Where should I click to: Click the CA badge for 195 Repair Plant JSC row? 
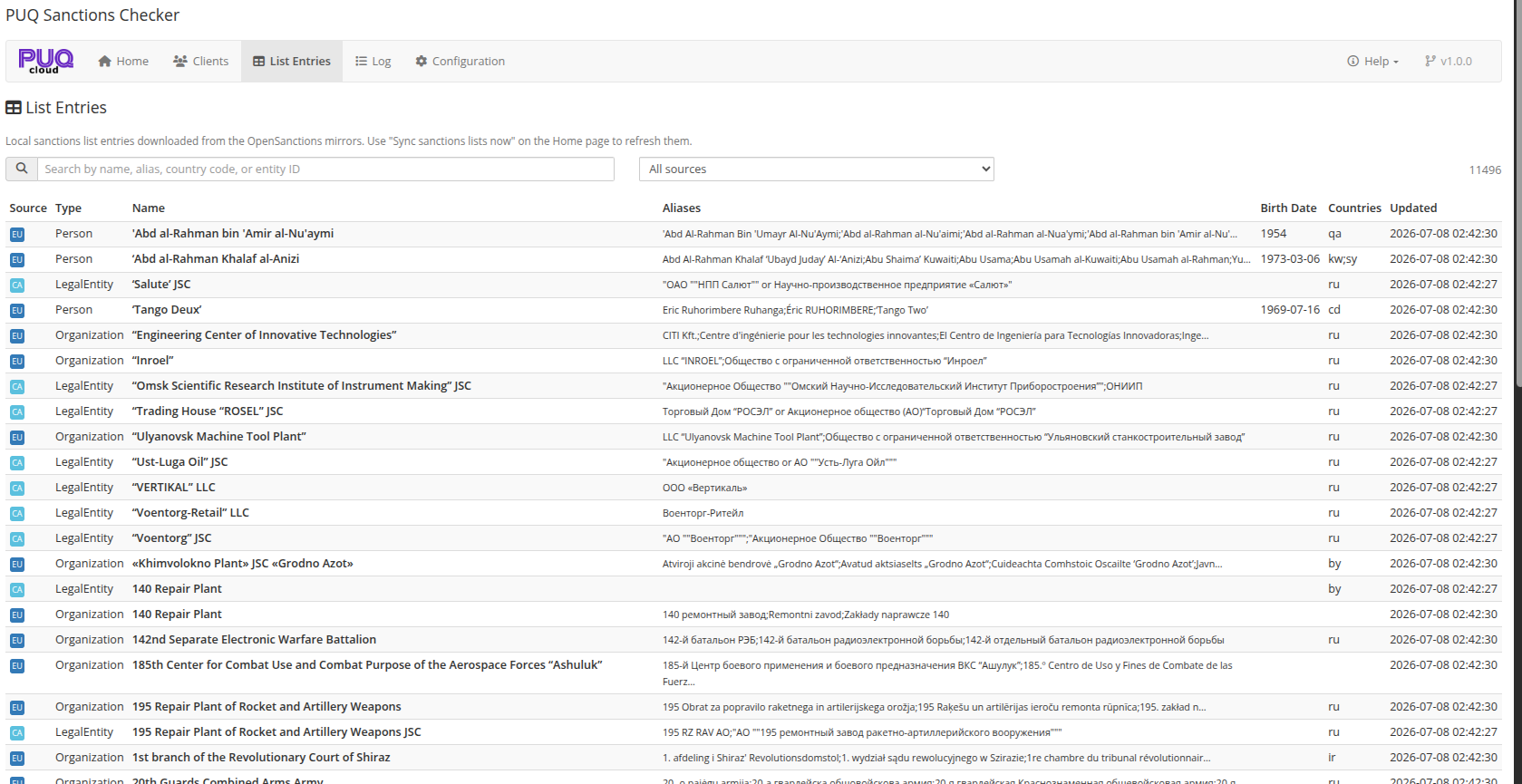17,732
